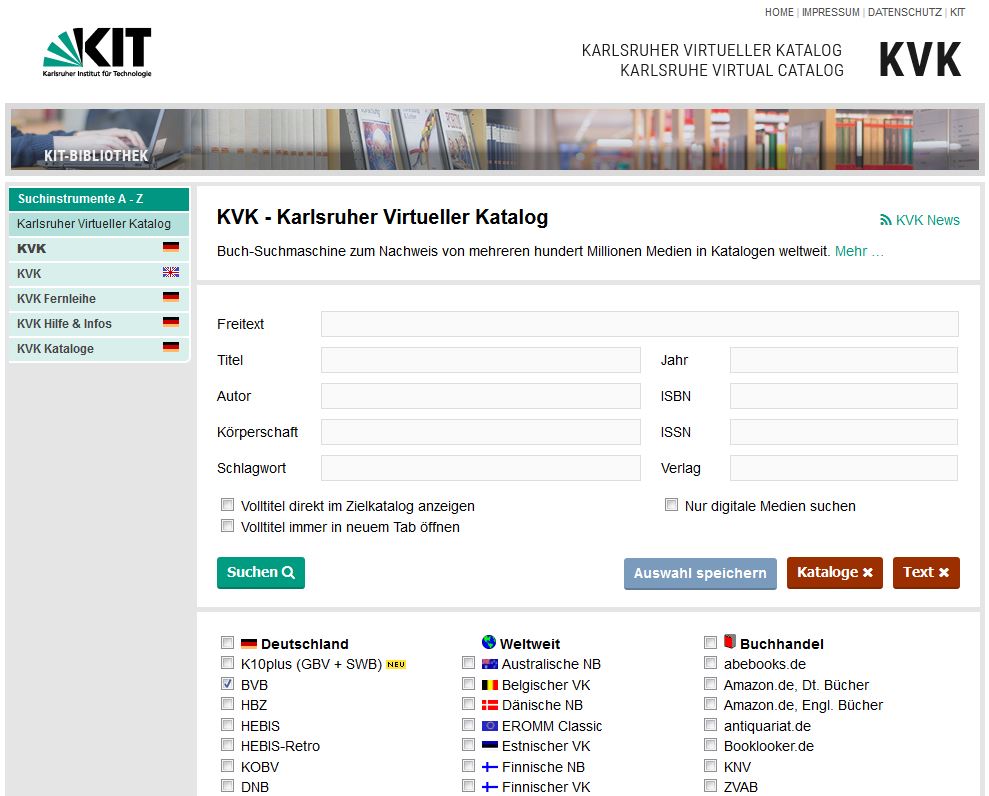Click the German flag beside Deutschland heading
The height and width of the screenshot is (796, 989).
tap(249, 644)
